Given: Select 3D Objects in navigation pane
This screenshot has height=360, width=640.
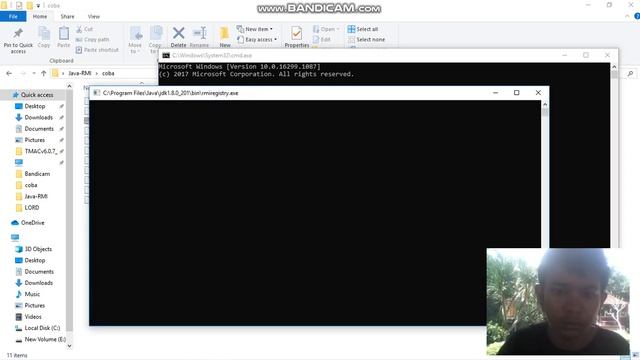Looking at the screenshot, I should [x=38, y=249].
